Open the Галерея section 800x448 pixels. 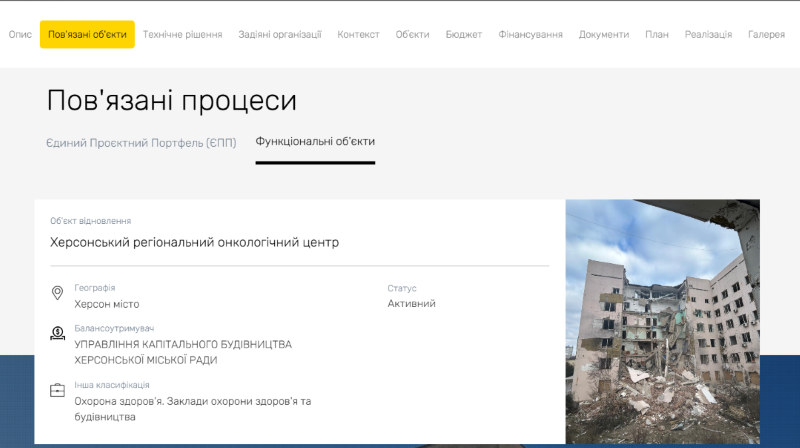point(766,34)
